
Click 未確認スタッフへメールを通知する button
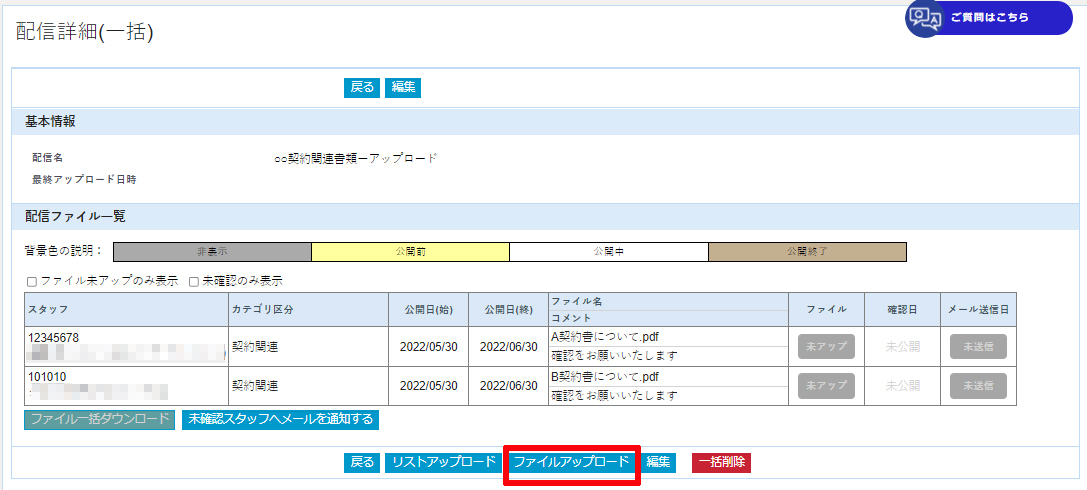point(280,419)
